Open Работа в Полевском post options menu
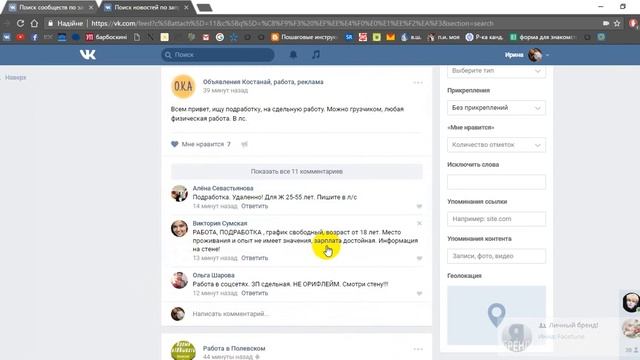Viewport: 640px width, 360px height. (x=418, y=349)
